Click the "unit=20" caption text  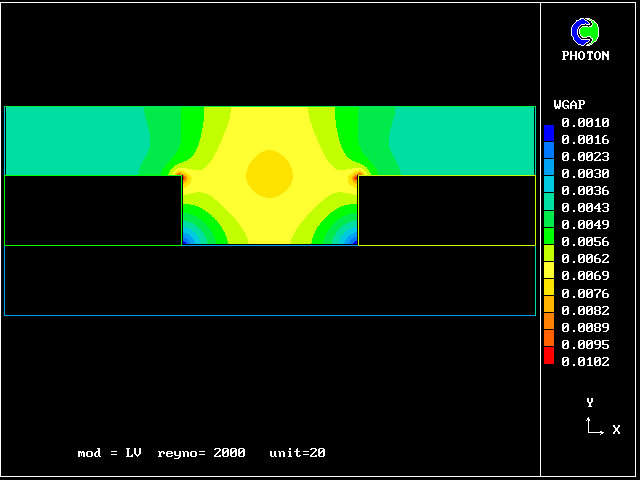tap(297, 453)
